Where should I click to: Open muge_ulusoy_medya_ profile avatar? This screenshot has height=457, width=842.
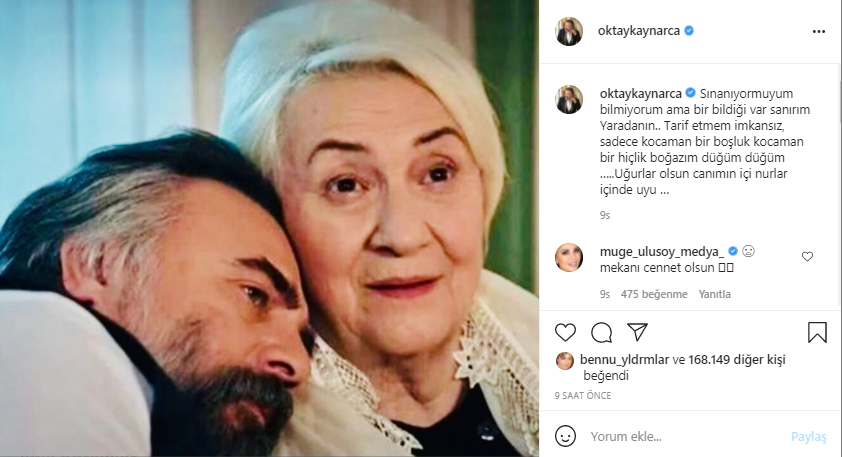tap(569, 257)
